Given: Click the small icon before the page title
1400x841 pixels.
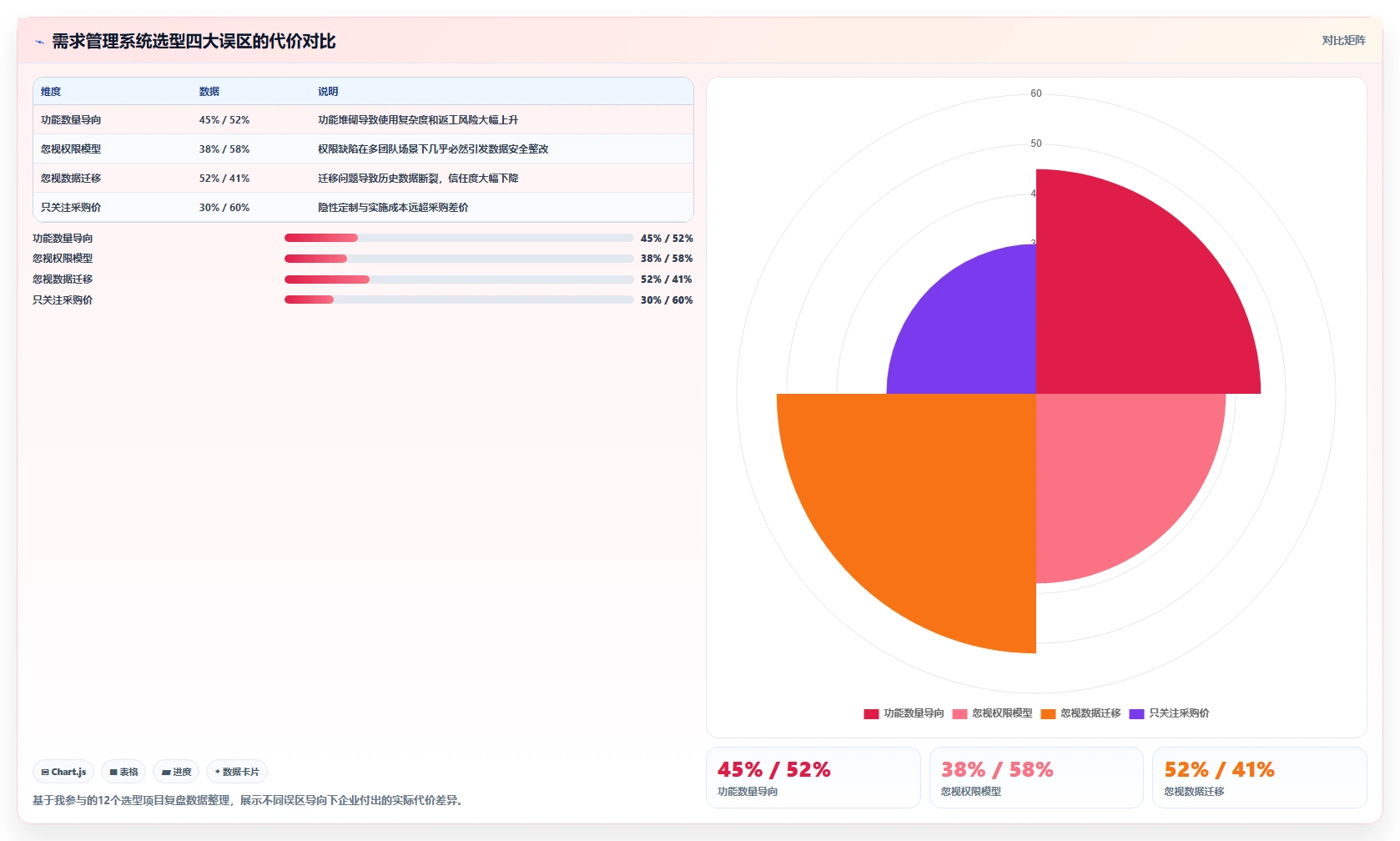Looking at the screenshot, I should tap(39, 42).
